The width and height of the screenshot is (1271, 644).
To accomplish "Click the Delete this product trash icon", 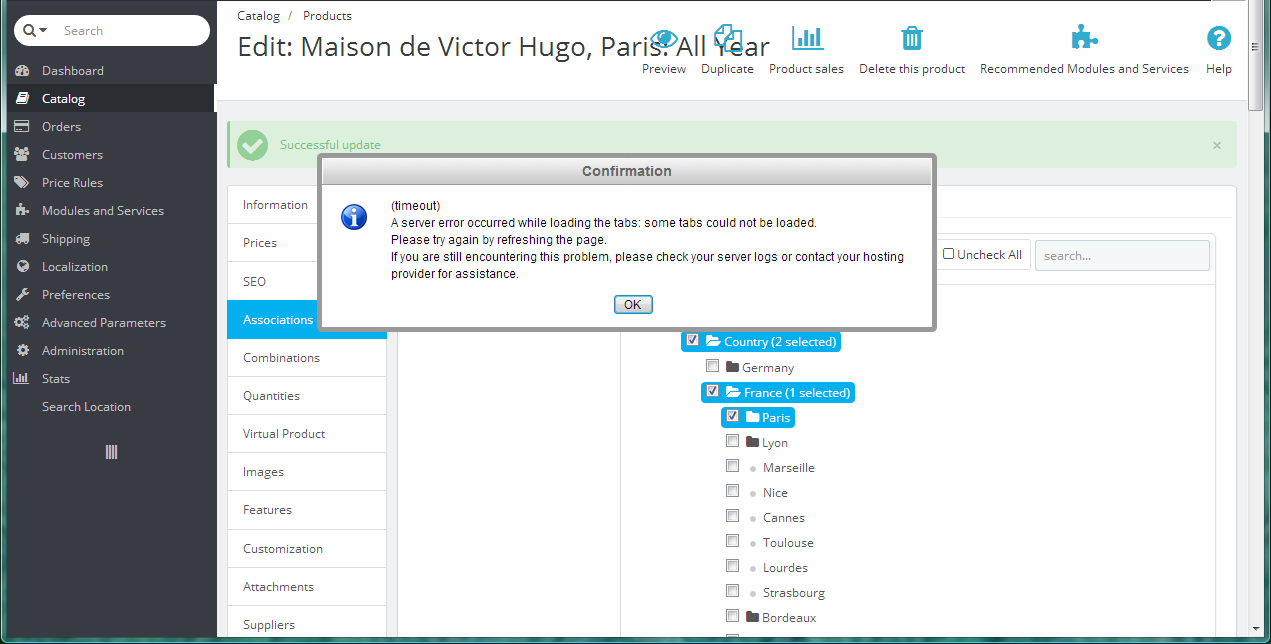I will (x=912, y=39).
